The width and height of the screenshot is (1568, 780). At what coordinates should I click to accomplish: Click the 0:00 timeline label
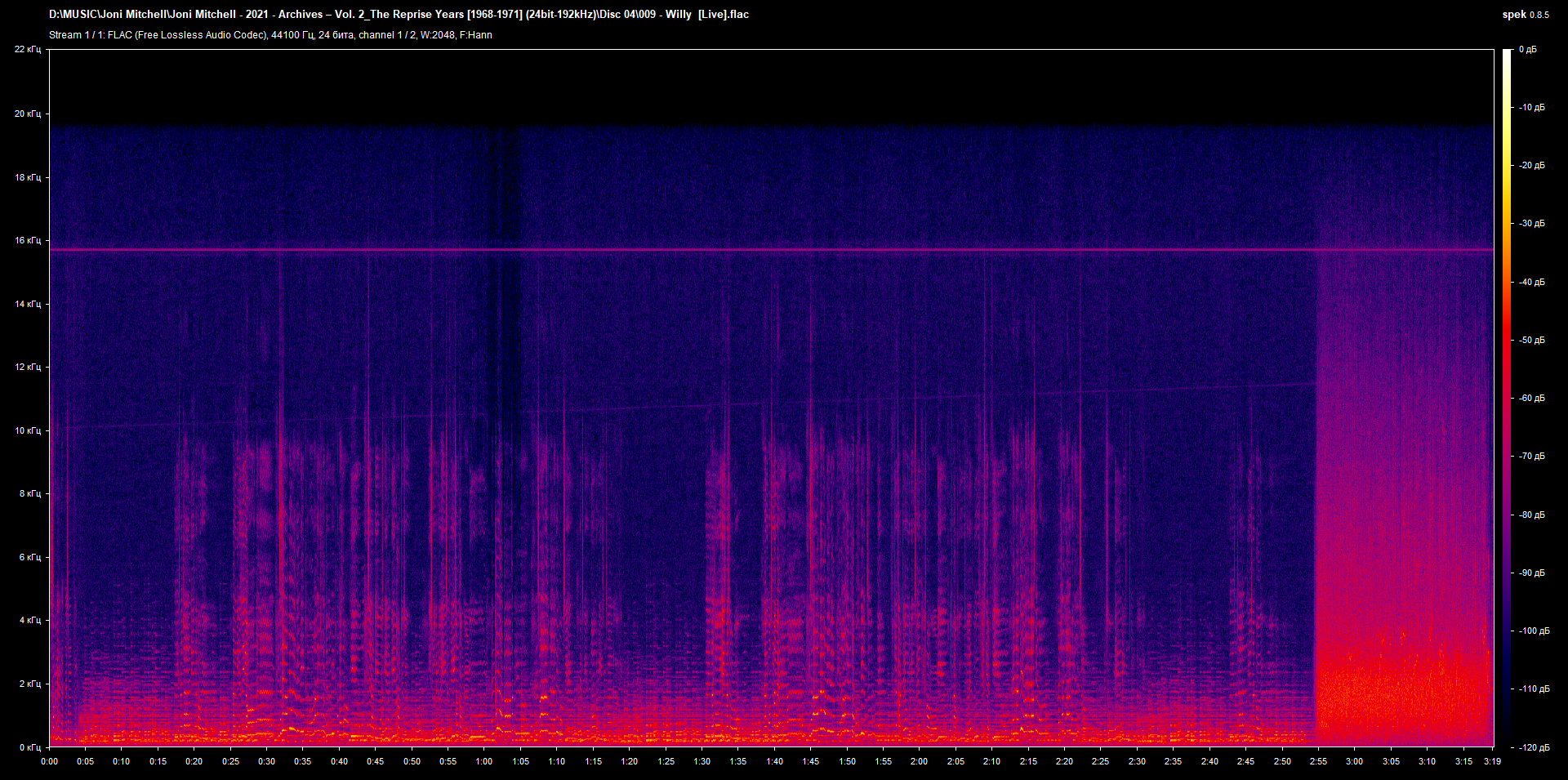(x=51, y=760)
